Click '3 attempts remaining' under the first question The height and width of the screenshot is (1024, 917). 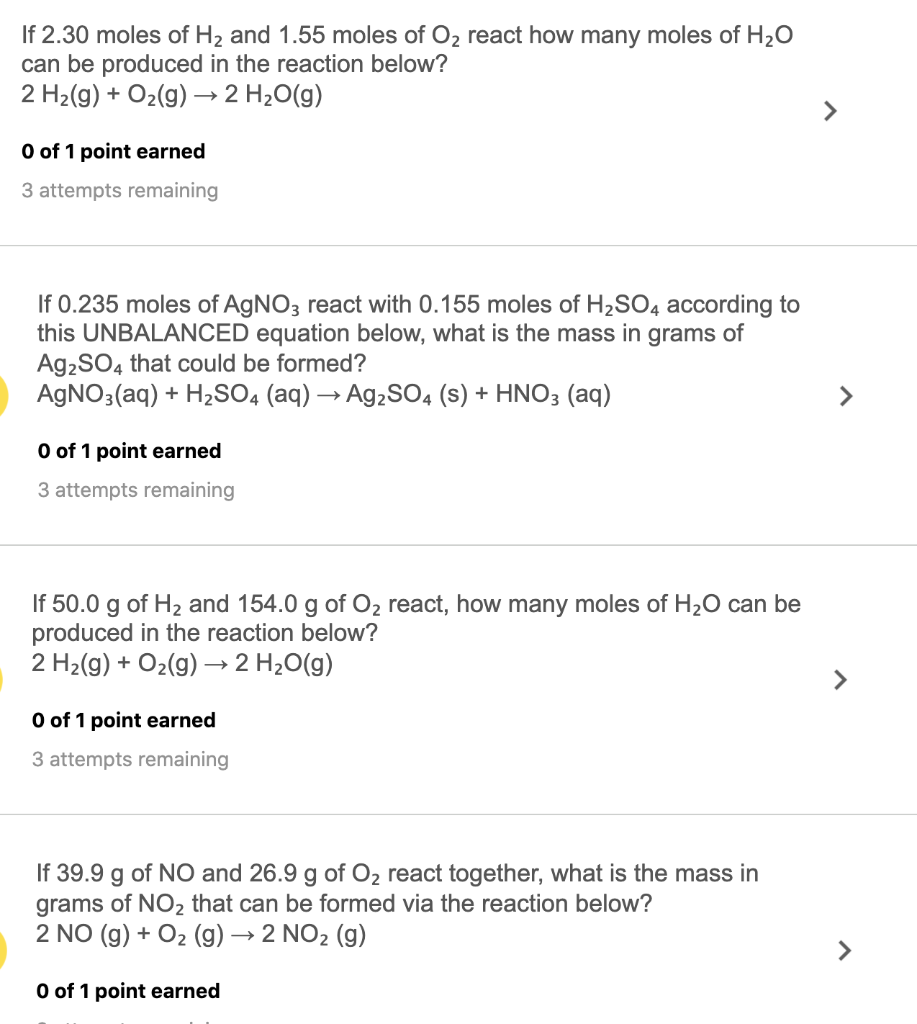pos(119,190)
